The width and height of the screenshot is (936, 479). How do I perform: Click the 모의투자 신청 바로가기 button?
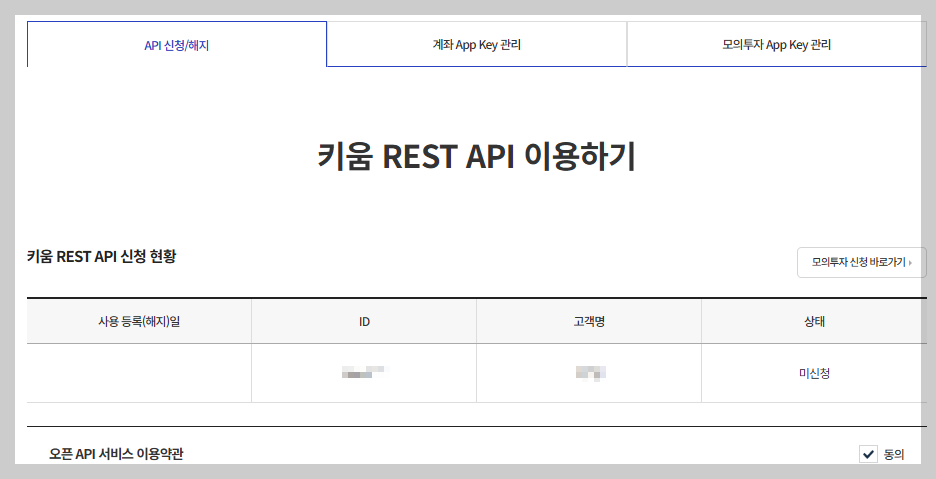(861, 262)
